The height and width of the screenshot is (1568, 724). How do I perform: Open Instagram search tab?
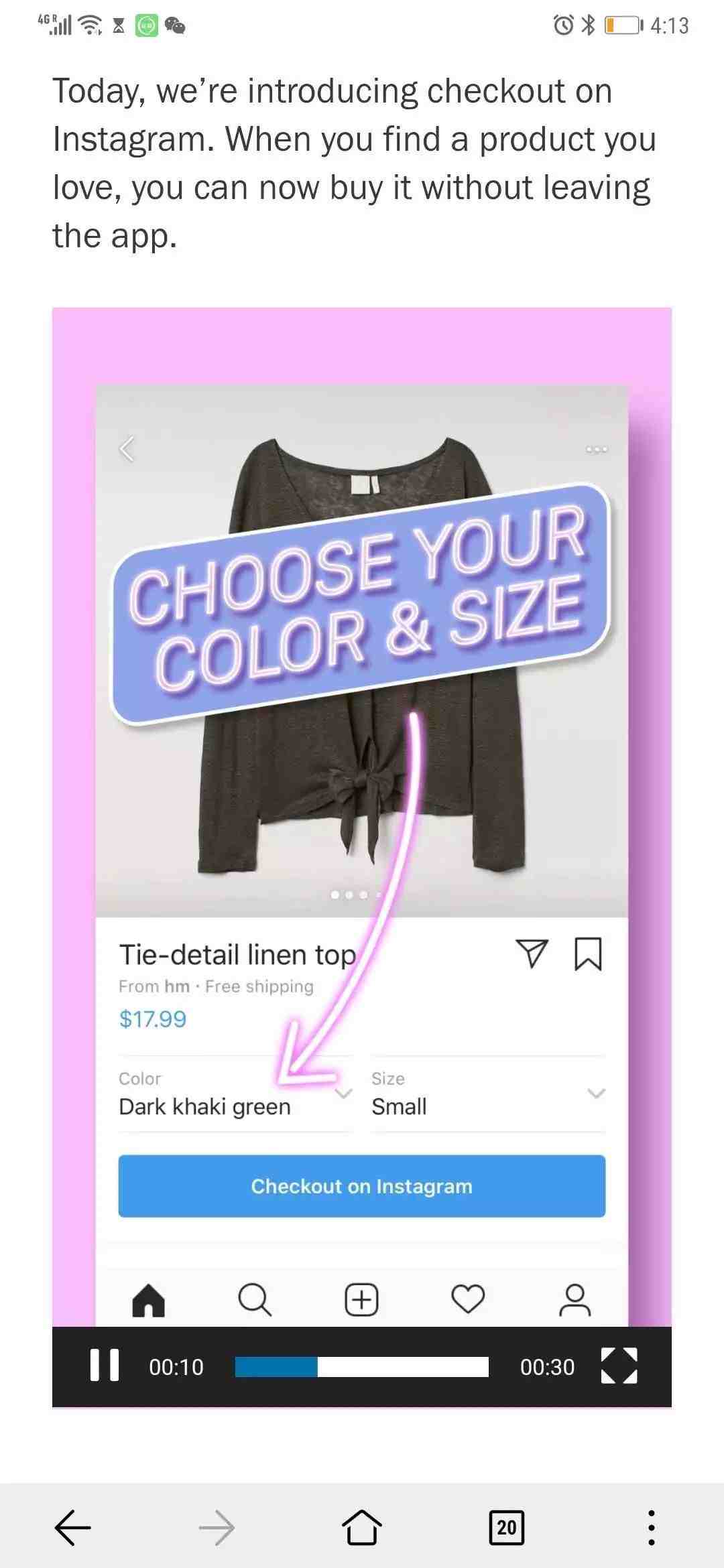(x=255, y=1300)
